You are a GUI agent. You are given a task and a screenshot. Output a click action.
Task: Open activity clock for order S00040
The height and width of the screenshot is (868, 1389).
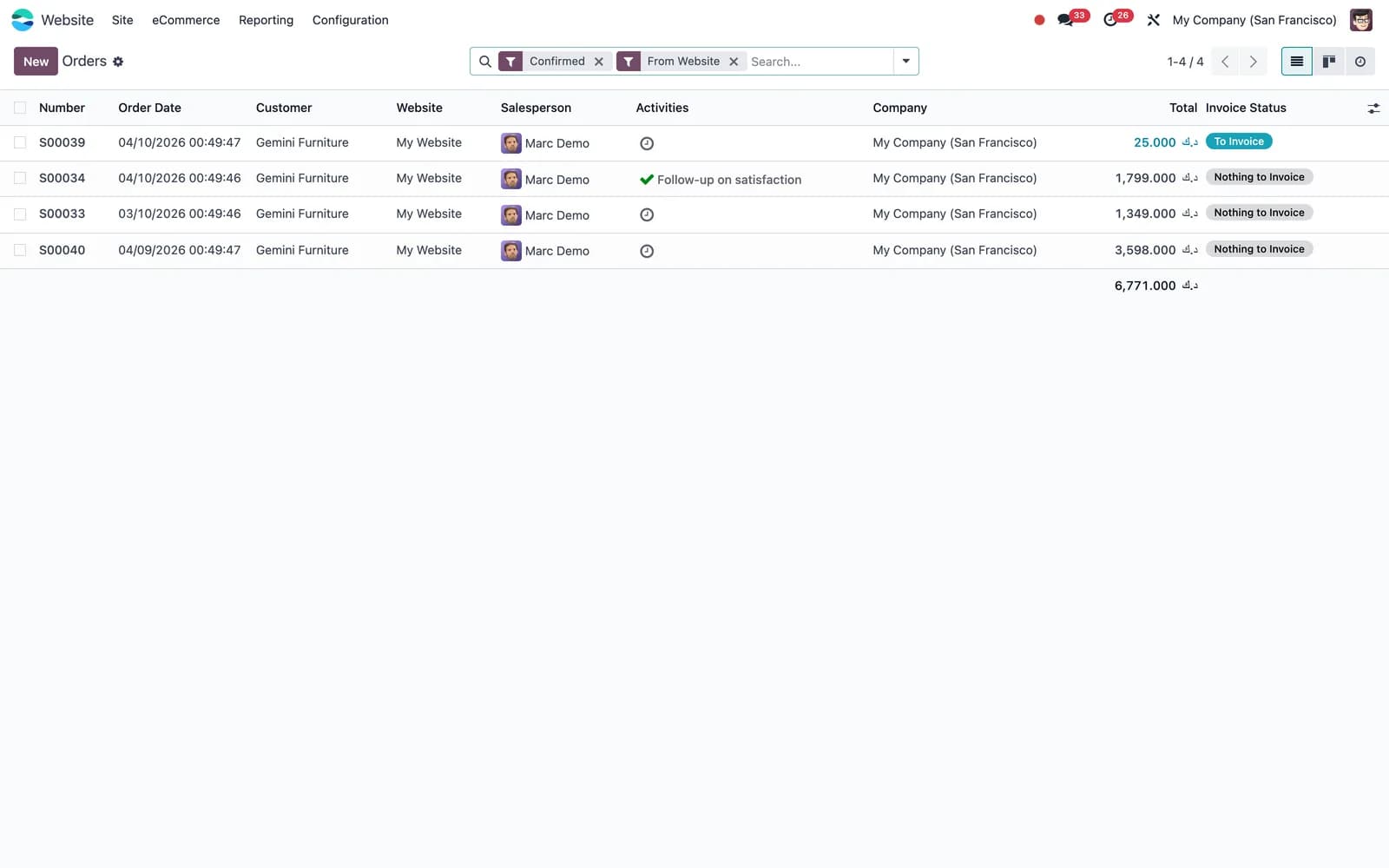click(647, 252)
